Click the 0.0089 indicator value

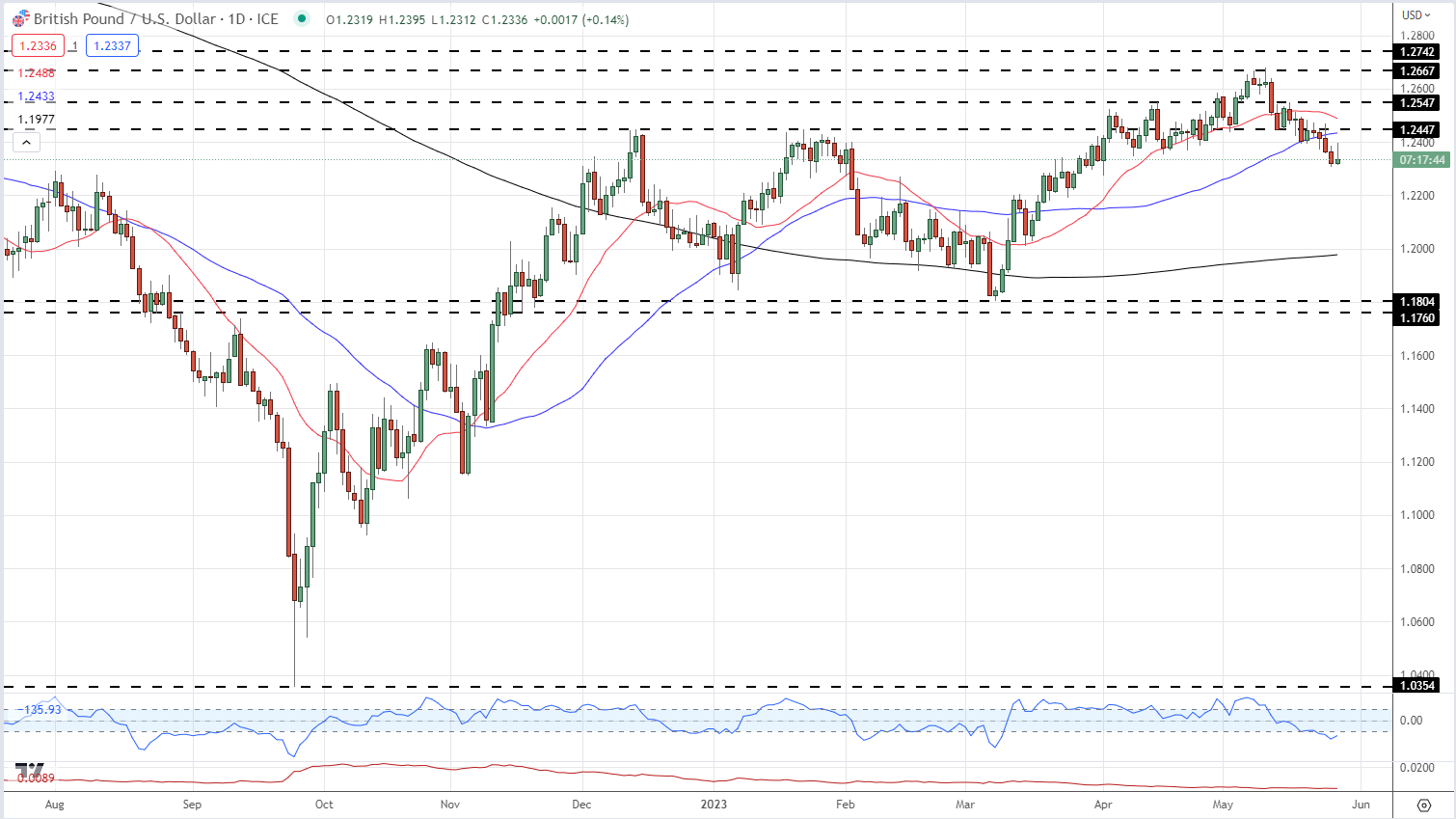(x=36, y=778)
